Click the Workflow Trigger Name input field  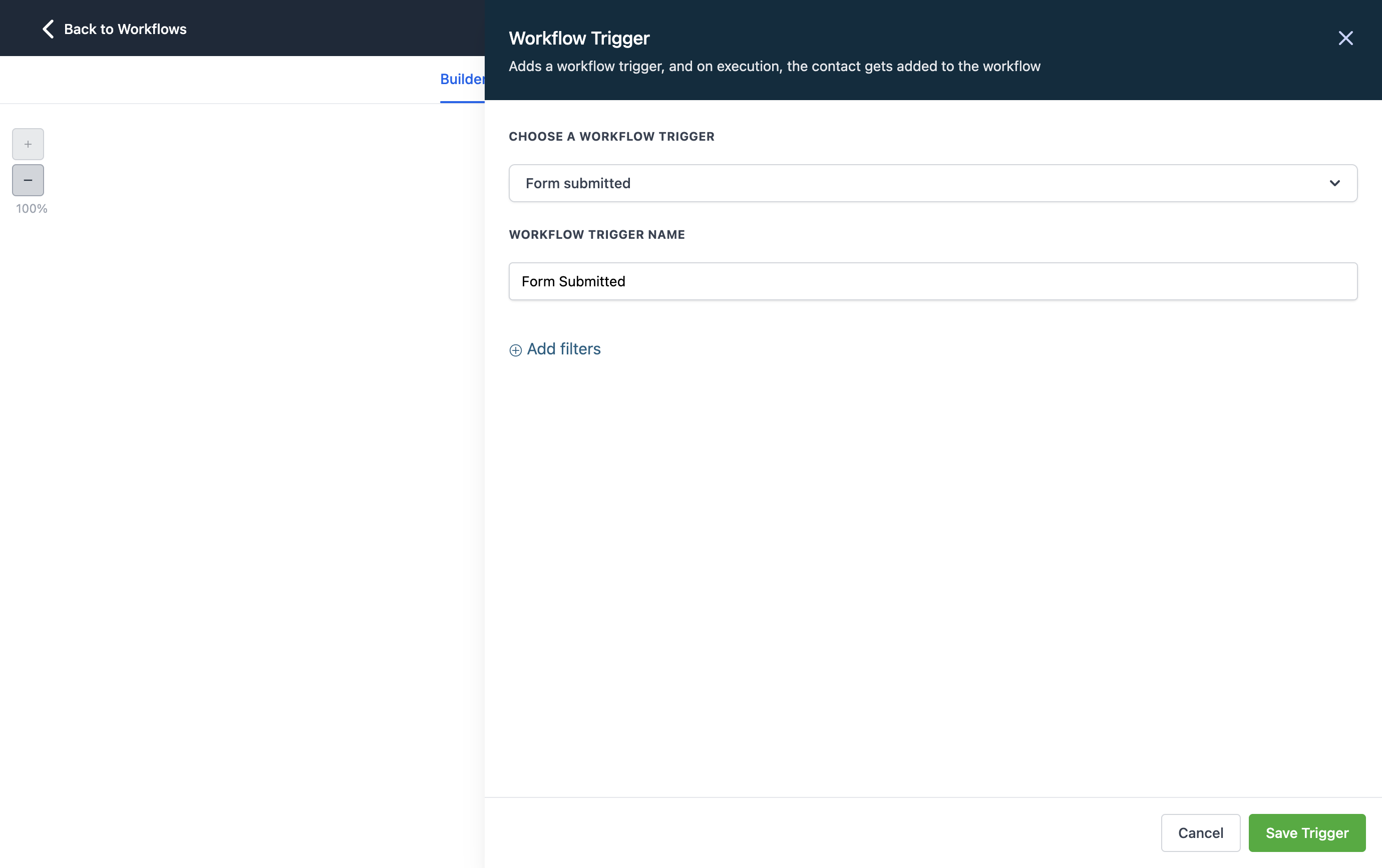[933, 281]
